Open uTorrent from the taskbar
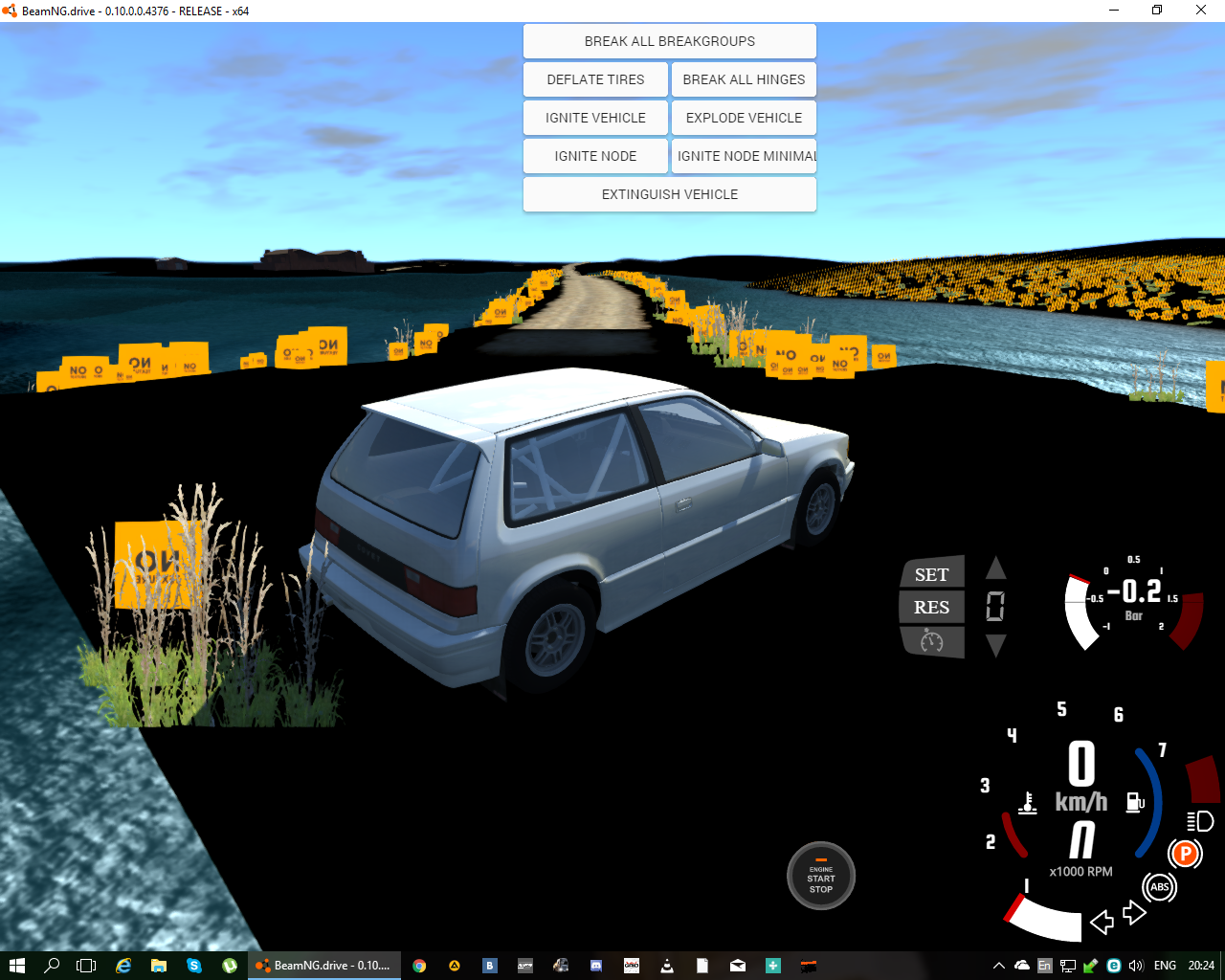This screenshot has width=1225, height=980. pyautogui.click(x=230, y=966)
